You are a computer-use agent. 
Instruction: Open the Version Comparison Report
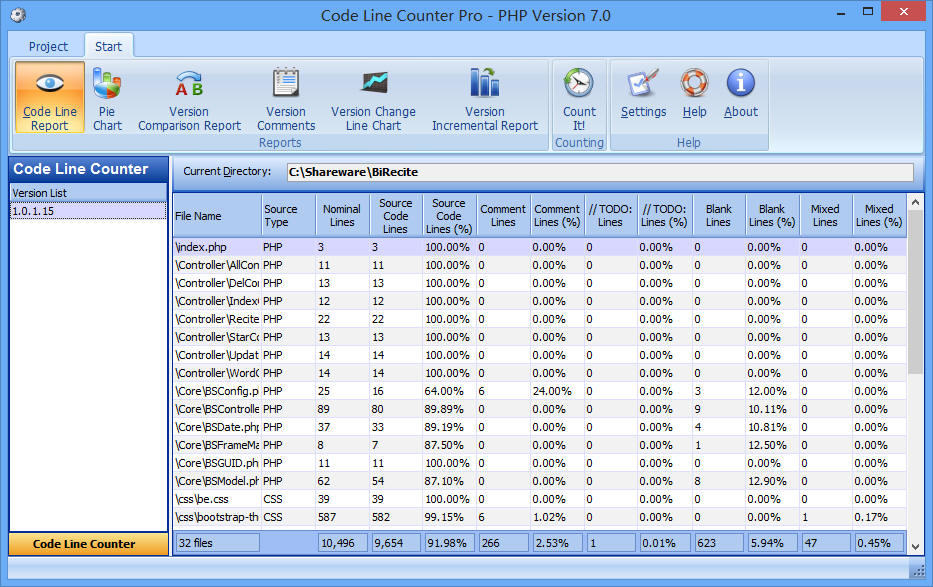coord(189,97)
